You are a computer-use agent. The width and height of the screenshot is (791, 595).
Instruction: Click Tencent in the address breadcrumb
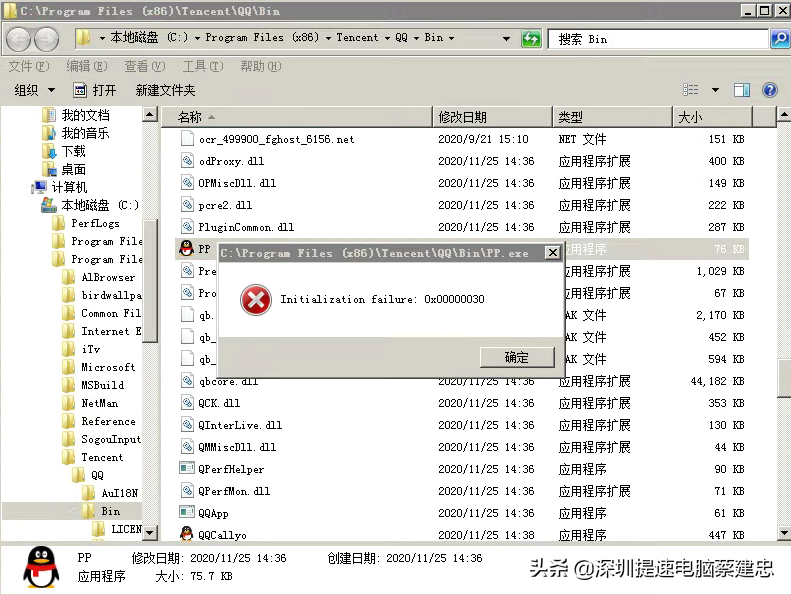click(357, 37)
